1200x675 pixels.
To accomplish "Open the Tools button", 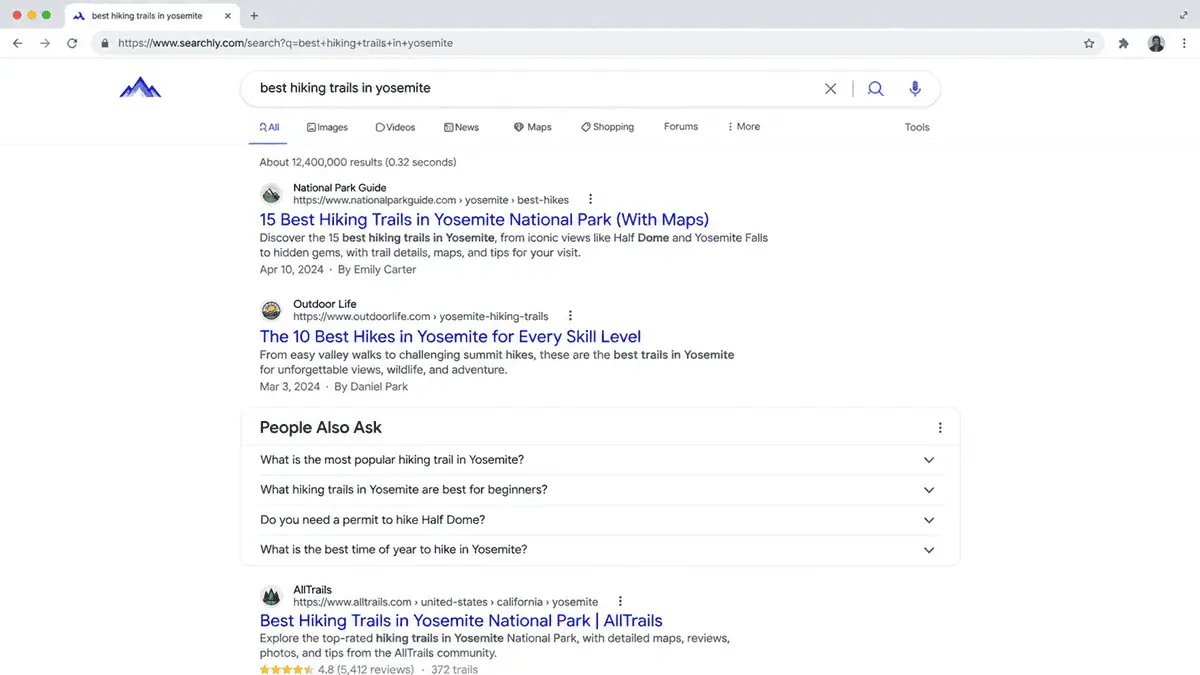I will 917,127.
